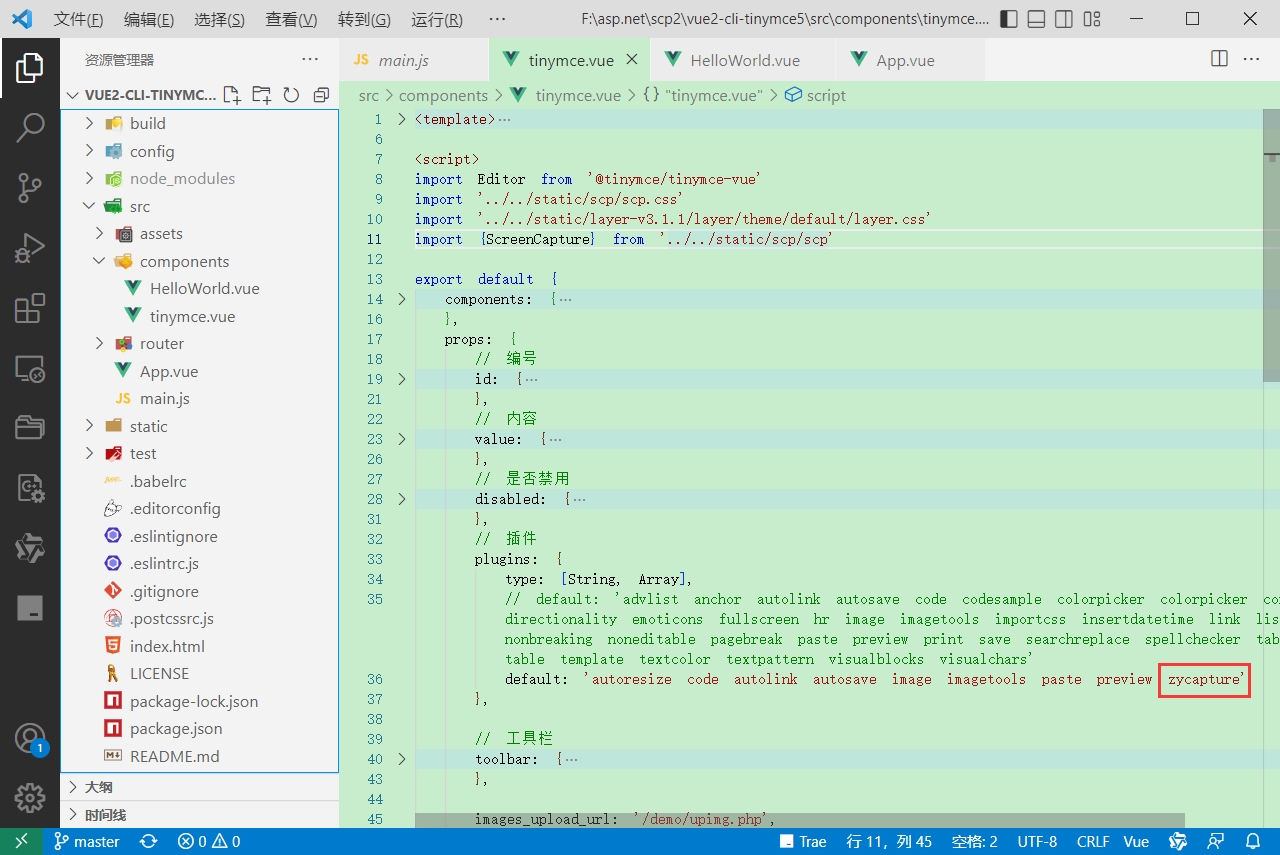Click the New Folder icon in explorer header
This screenshot has width=1280, height=855.
tap(261, 95)
